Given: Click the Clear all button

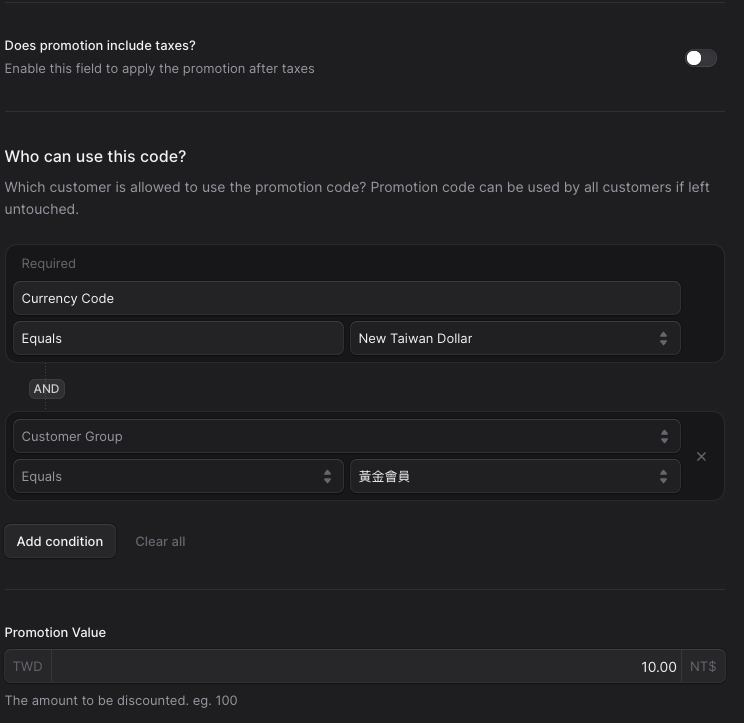Looking at the screenshot, I should (160, 541).
